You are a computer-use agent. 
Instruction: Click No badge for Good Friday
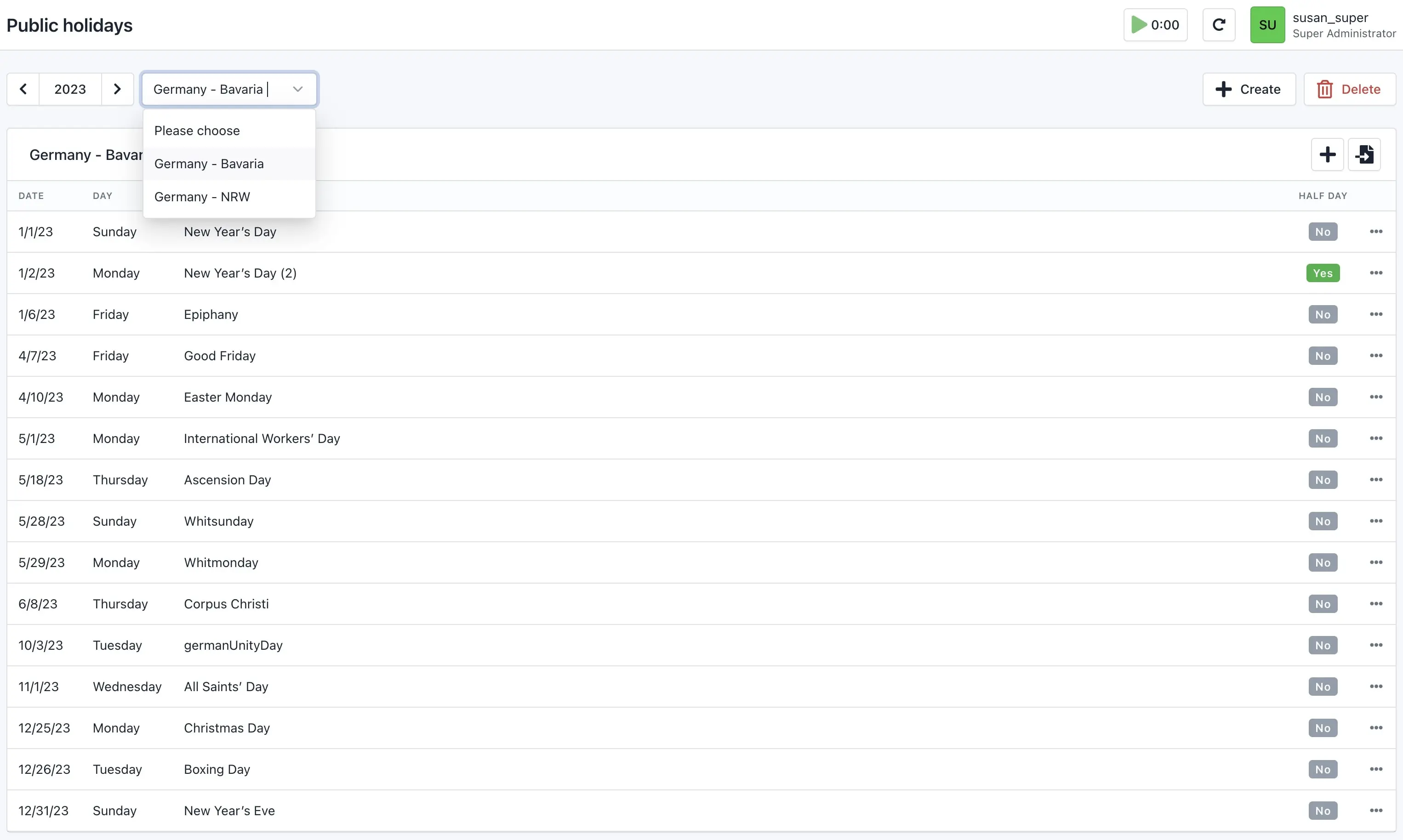point(1323,356)
